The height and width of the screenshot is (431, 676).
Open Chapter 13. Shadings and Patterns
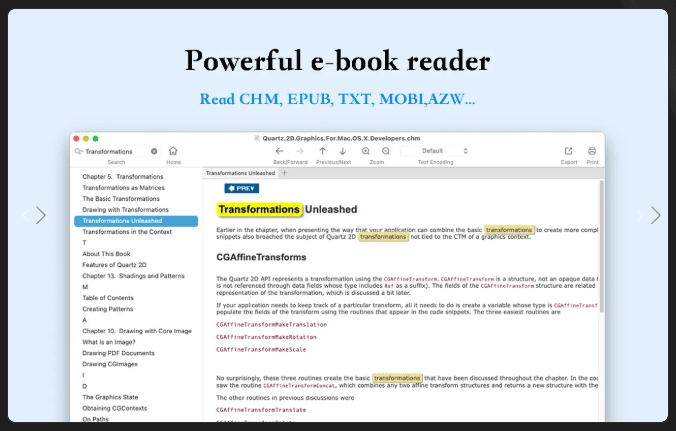(133, 276)
